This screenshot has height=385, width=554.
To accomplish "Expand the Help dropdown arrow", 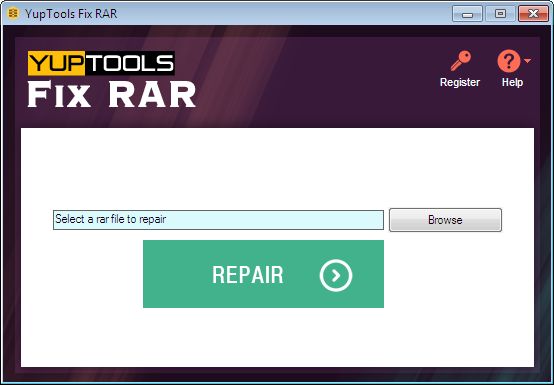I will point(527,61).
